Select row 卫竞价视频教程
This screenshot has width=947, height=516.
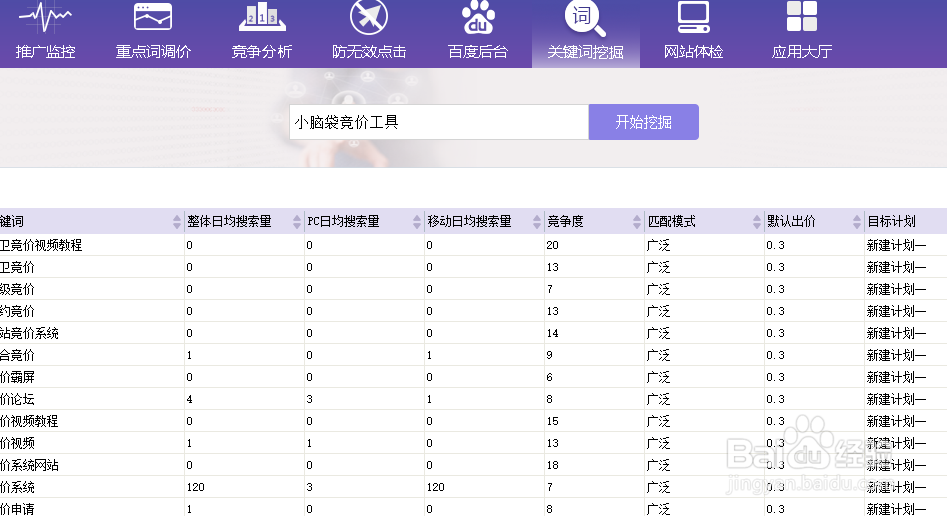tap(474, 245)
